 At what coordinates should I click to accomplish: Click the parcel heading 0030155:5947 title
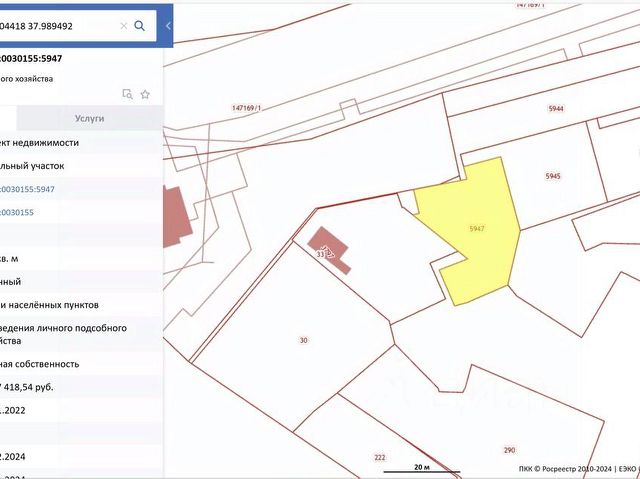(x=31, y=58)
